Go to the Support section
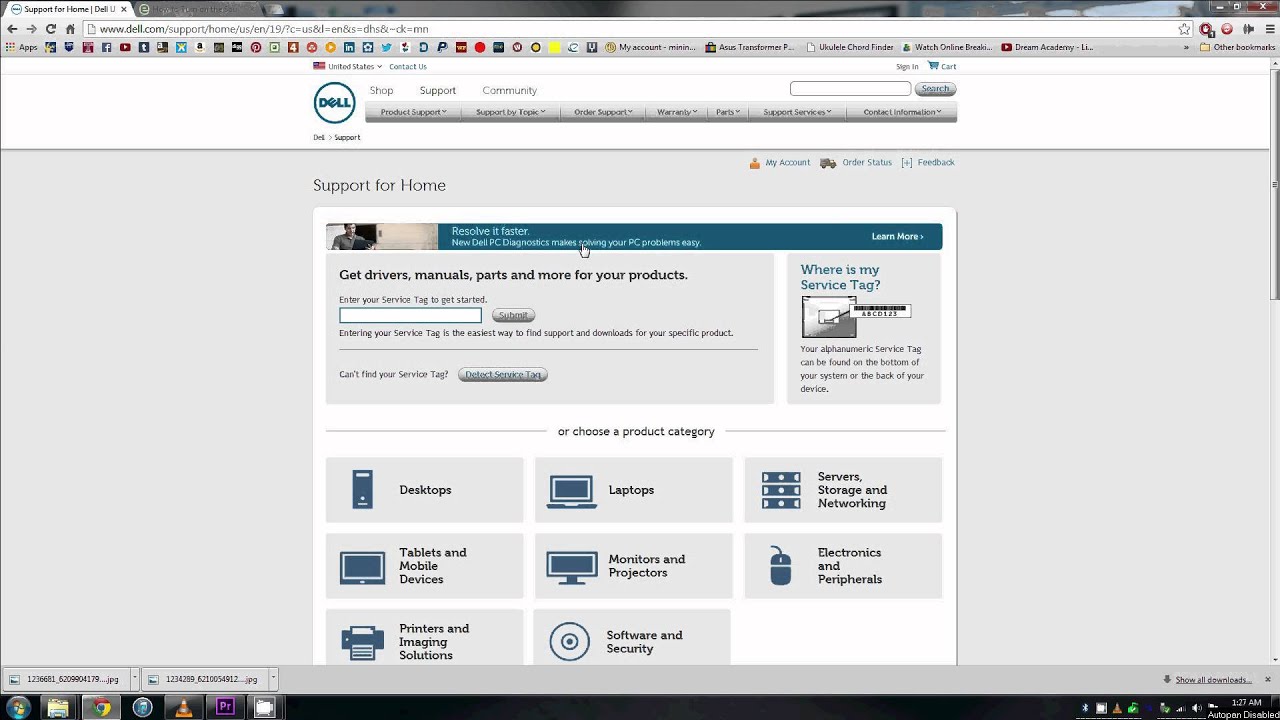Viewport: 1280px width, 720px height. click(x=437, y=90)
